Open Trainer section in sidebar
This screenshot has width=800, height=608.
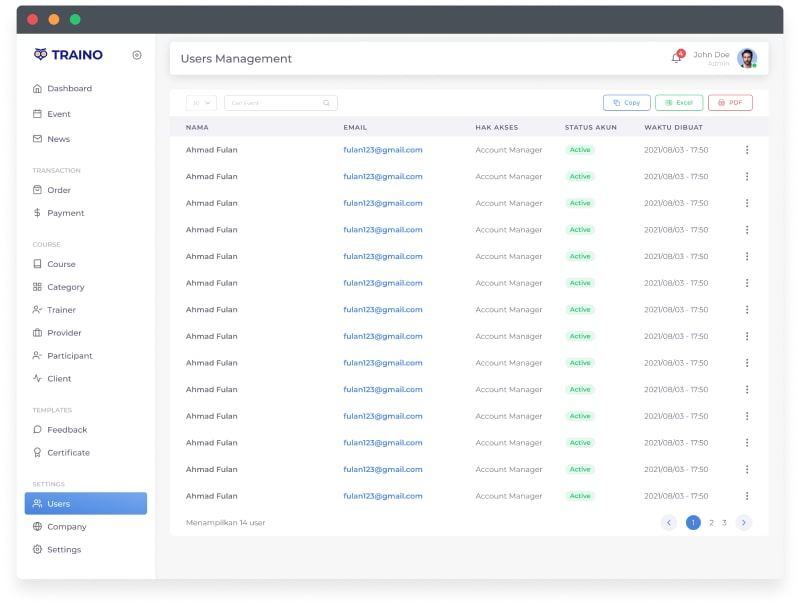click(61, 310)
